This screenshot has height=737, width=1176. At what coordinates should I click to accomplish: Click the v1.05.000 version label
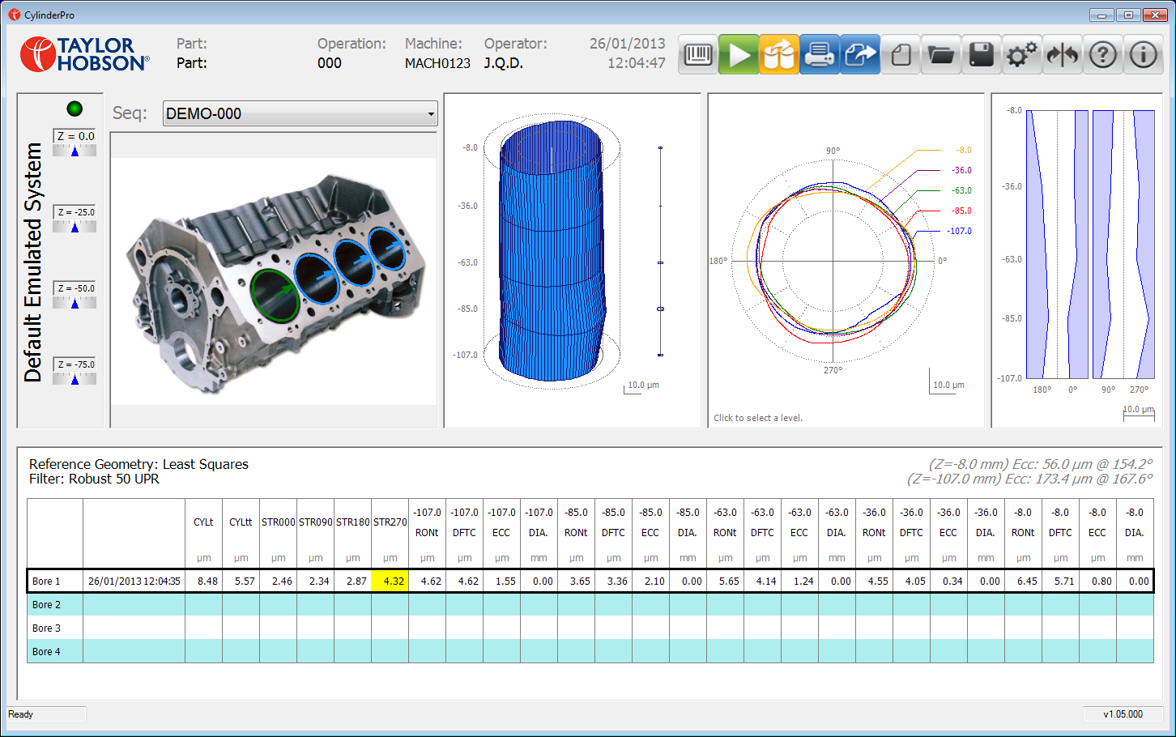pos(1123,715)
